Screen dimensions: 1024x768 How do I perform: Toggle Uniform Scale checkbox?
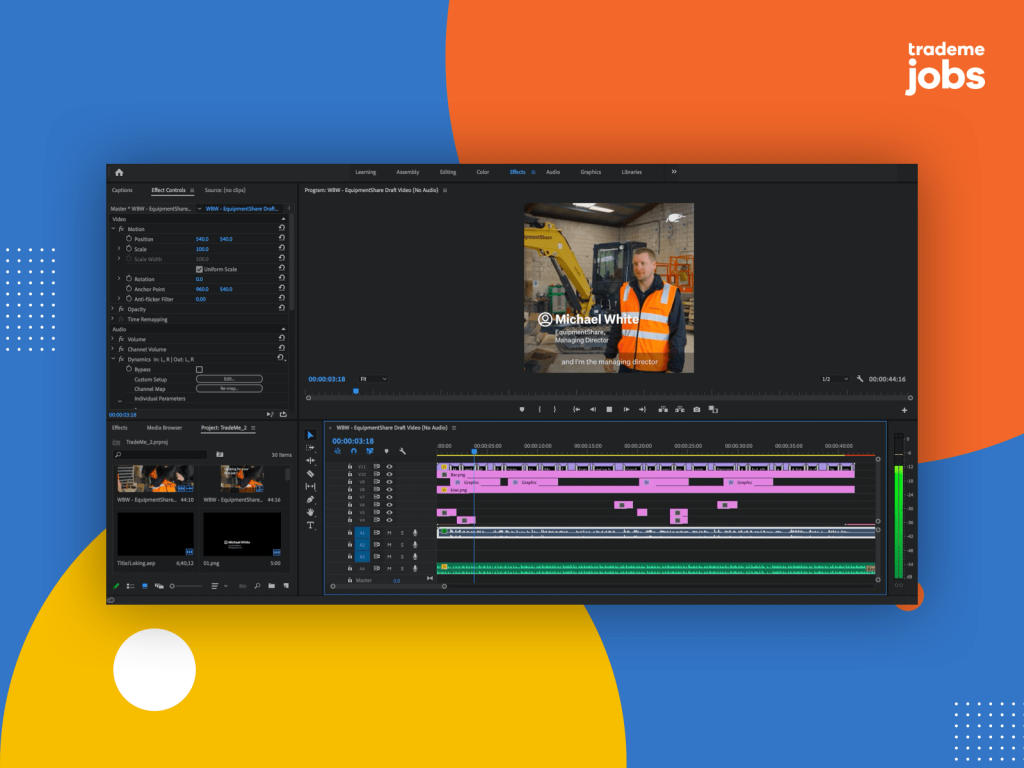click(199, 269)
